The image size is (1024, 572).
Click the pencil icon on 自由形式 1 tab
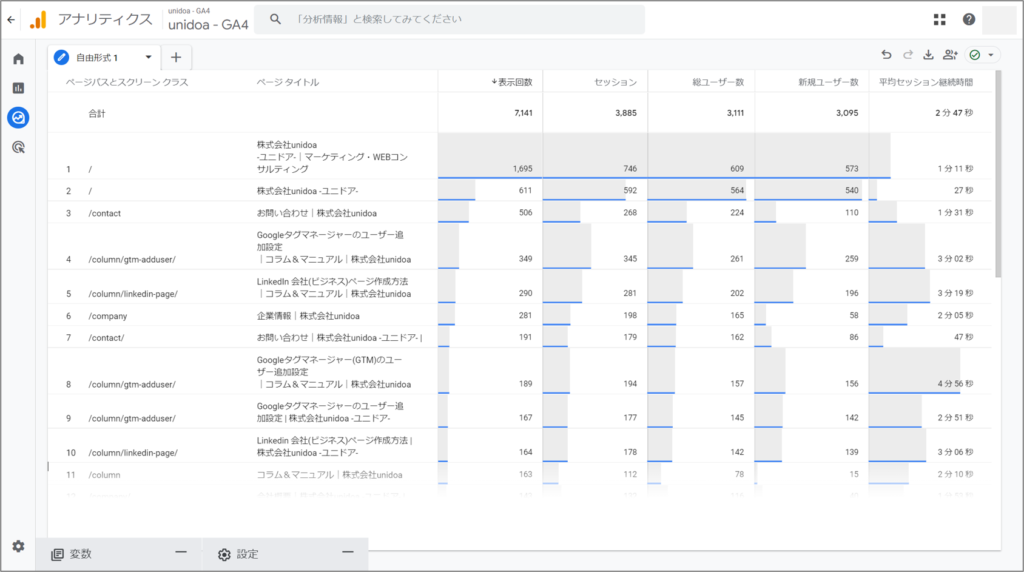pos(61,57)
